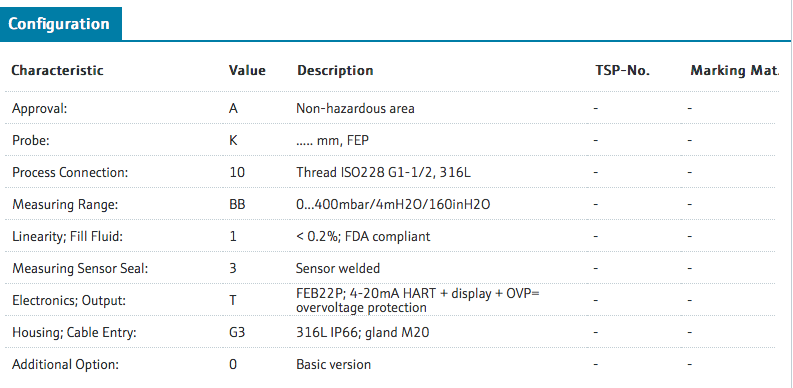This screenshot has height=388, width=793.
Task: Select the 316L IP66 gland M20 text
Action: tap(363, 333)
